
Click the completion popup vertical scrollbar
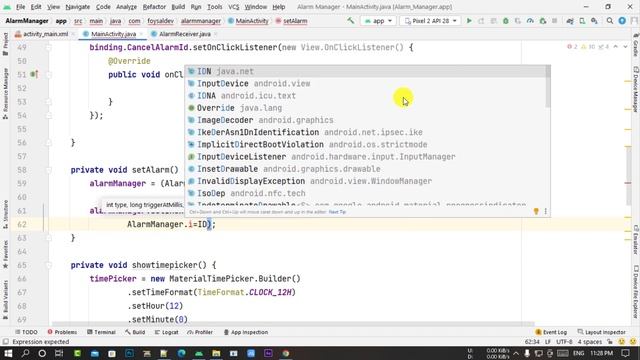[547, 88]
